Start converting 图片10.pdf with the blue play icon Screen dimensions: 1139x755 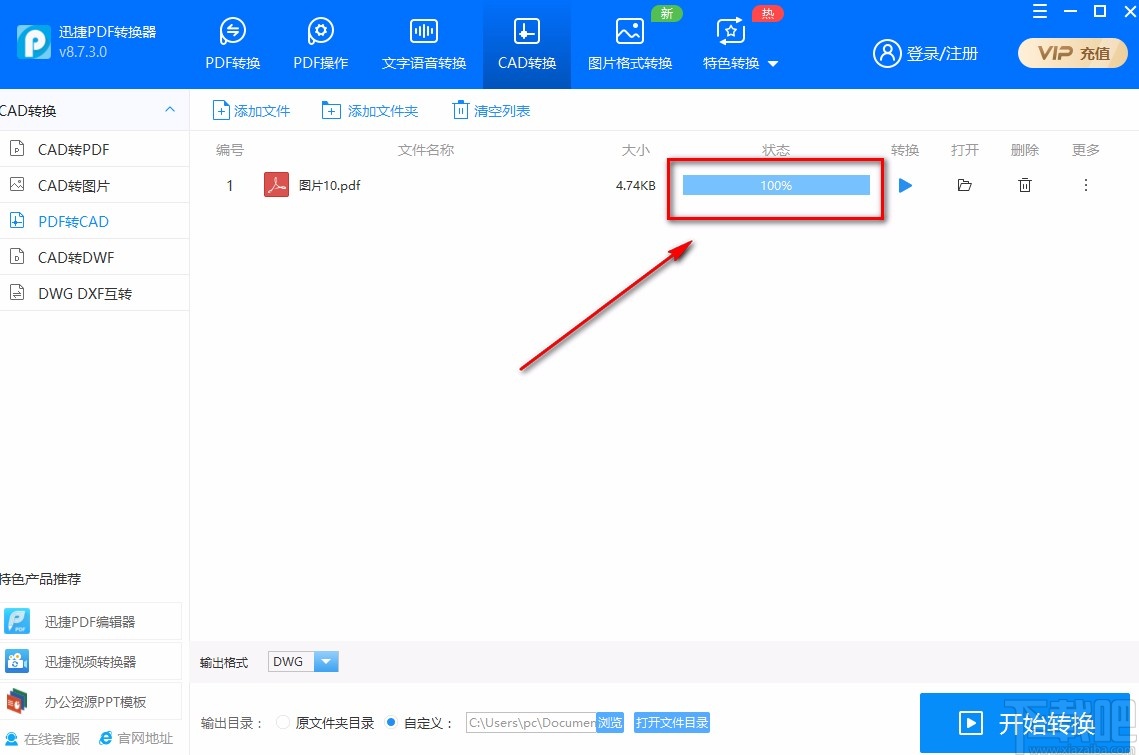coord(905,185)
